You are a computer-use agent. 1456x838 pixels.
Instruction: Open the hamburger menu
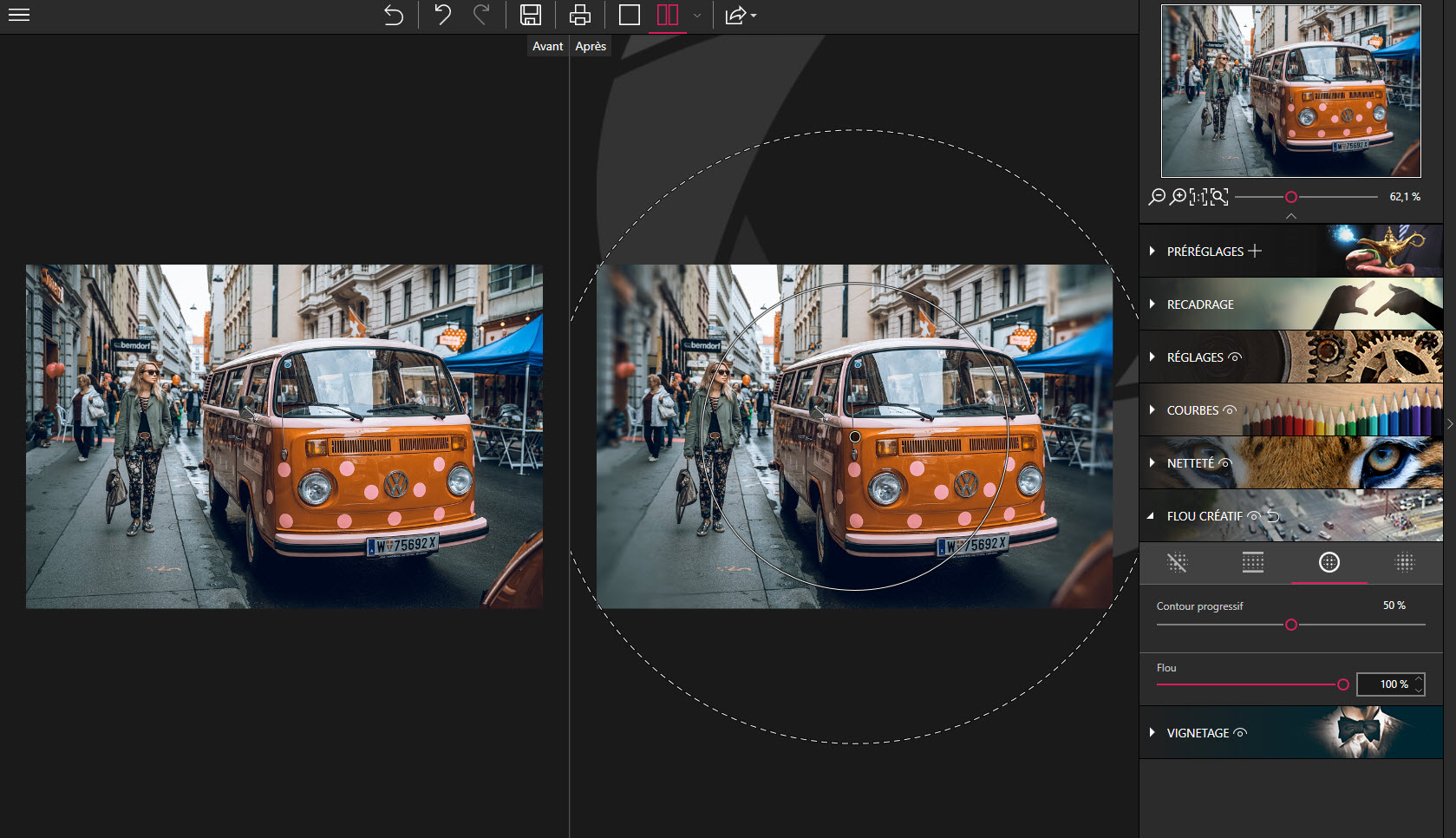(x=18, y=15)
